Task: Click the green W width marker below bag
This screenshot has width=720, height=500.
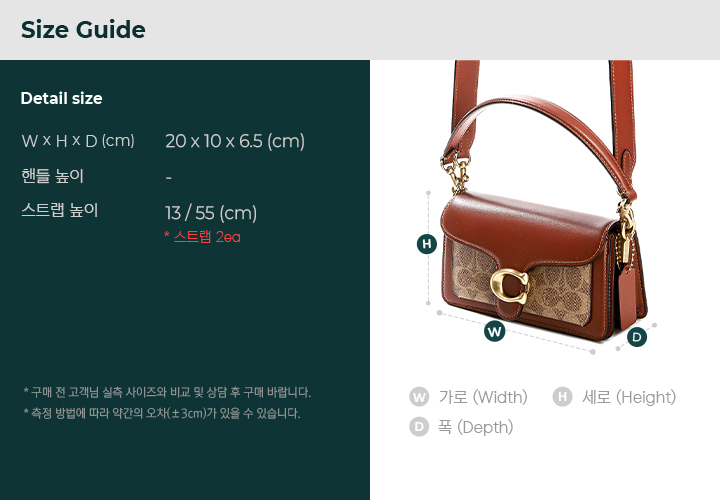Action: [495, 331]
